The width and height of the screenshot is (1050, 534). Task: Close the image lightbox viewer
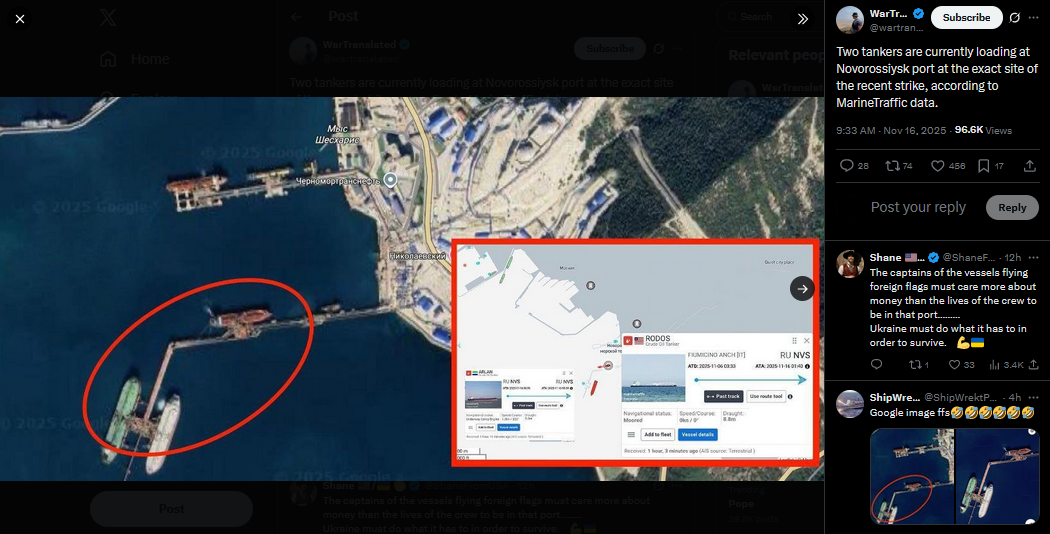tap(20, 19)
